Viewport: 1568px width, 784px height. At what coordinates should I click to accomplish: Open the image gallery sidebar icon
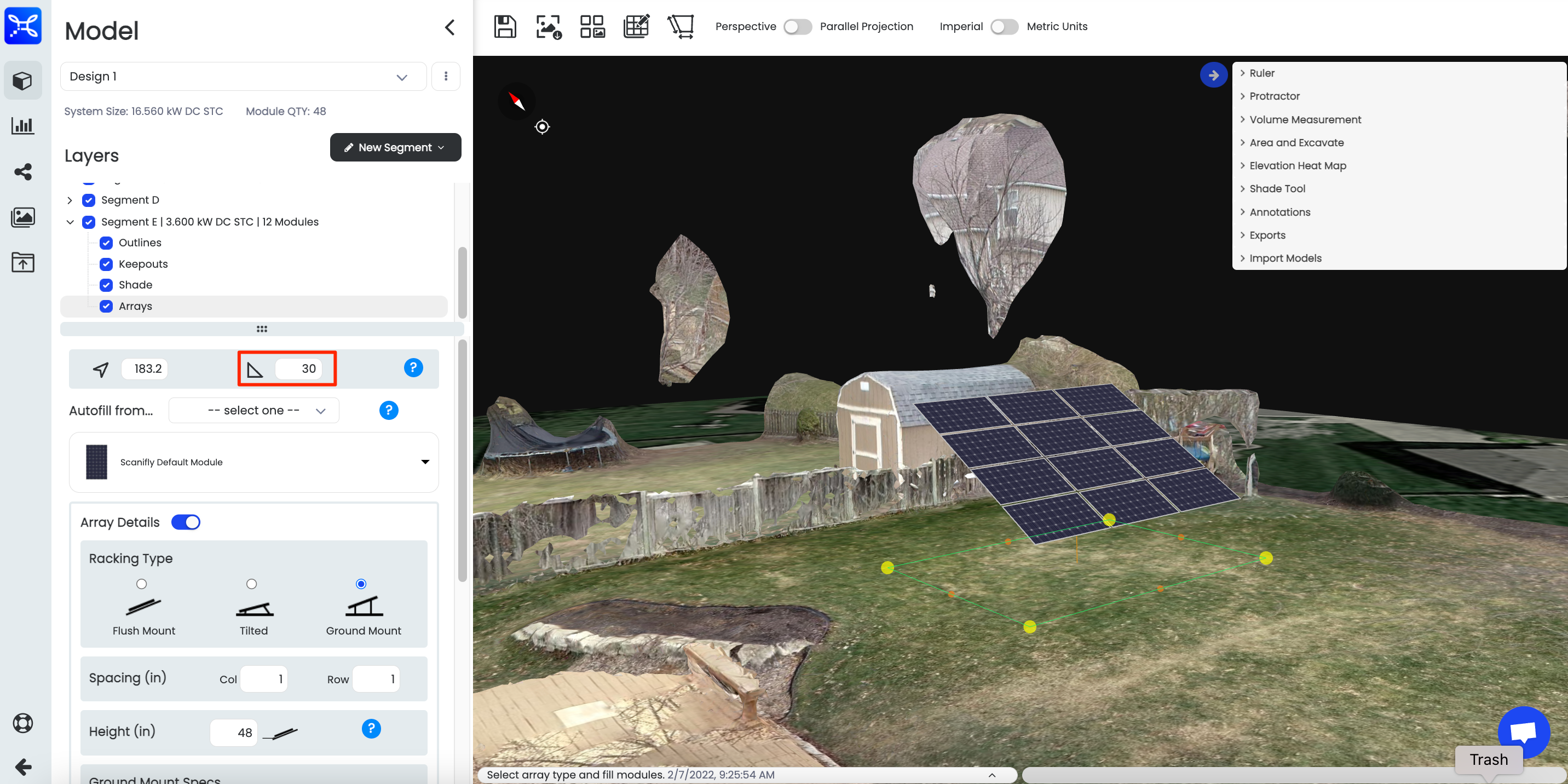click(x=22, y=217)
